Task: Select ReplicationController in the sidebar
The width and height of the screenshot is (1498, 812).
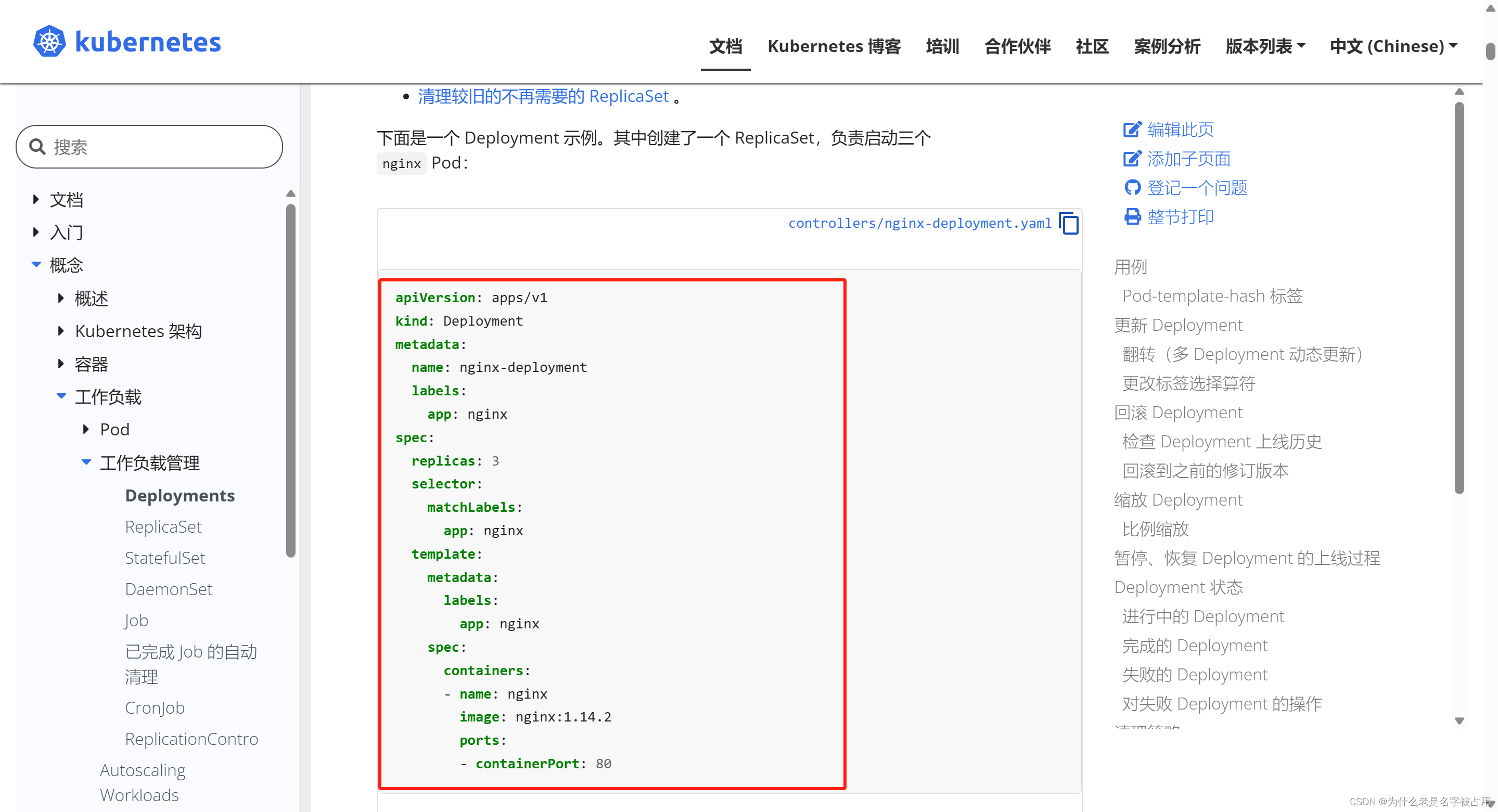Action: (191, 739)
